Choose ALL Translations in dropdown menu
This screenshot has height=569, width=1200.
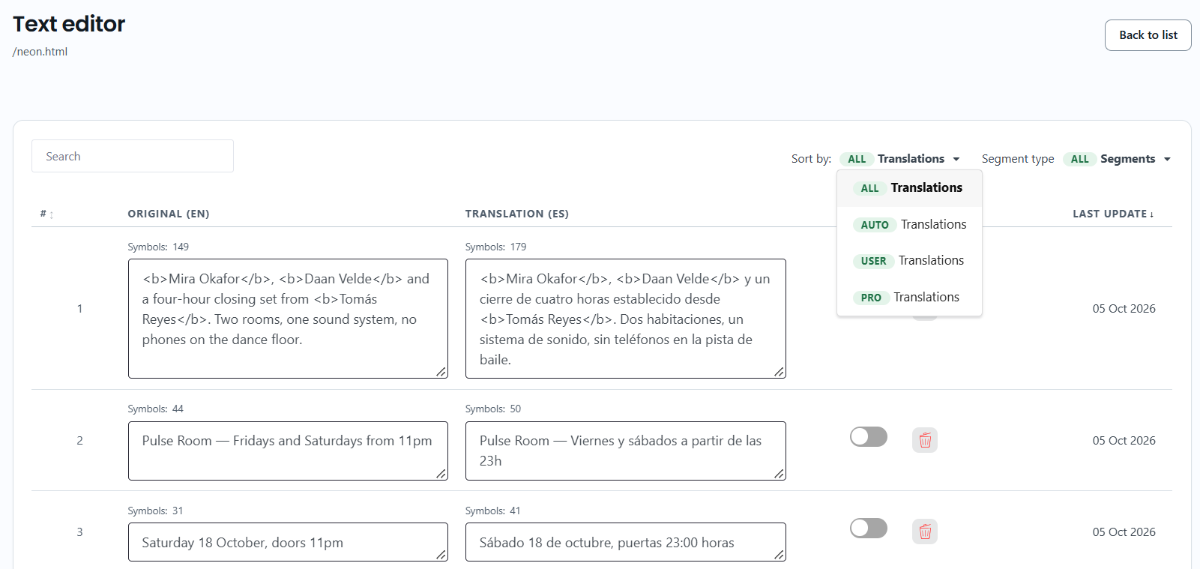coord(910,188)
